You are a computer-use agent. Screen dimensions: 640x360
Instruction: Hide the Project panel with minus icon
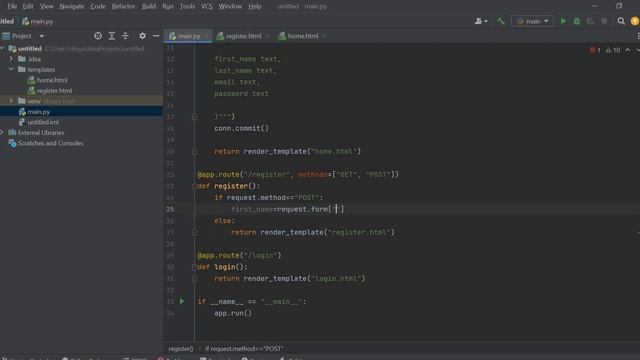[156, 36]
